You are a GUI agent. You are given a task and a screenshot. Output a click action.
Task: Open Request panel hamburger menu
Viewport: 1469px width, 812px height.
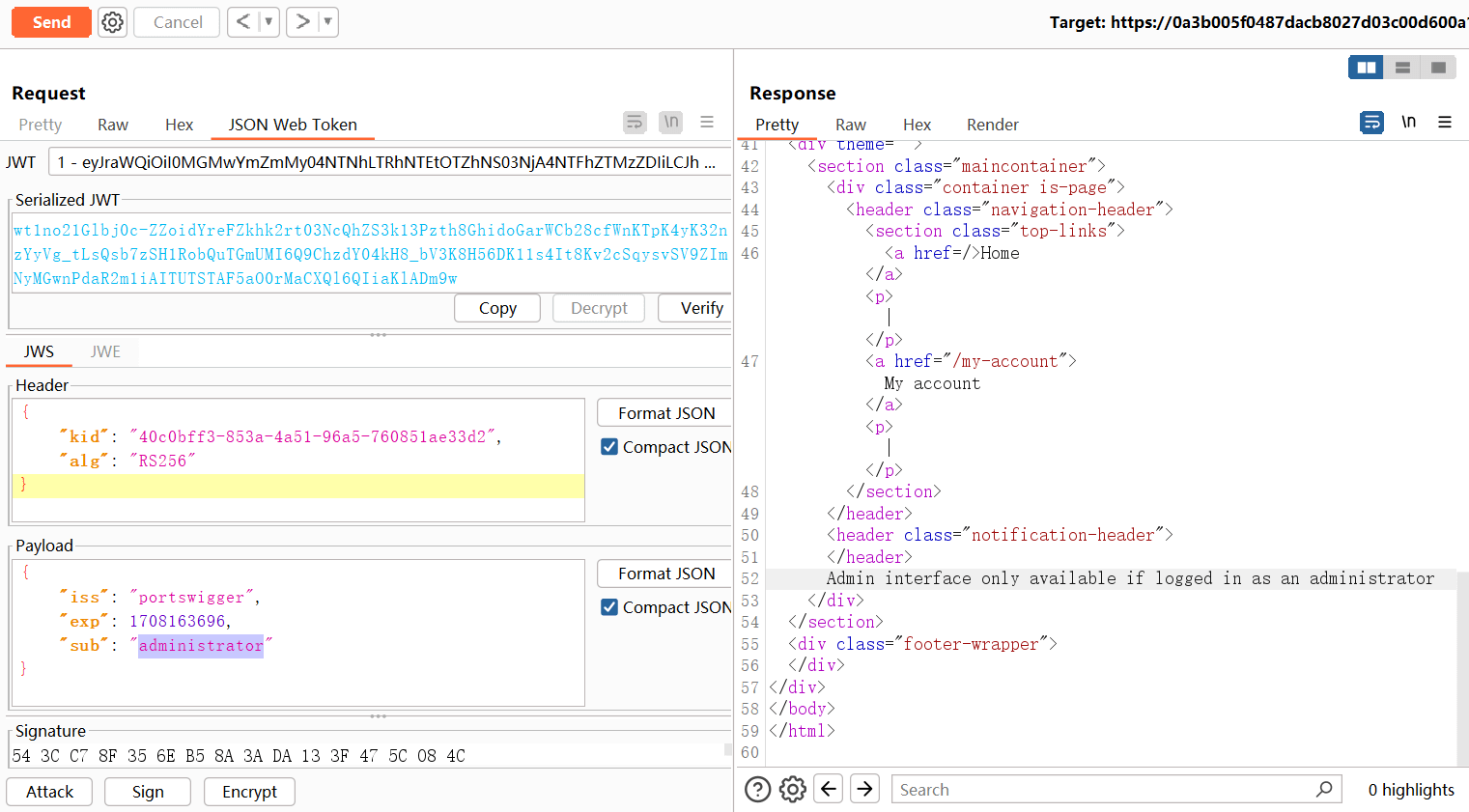point(707,123)
